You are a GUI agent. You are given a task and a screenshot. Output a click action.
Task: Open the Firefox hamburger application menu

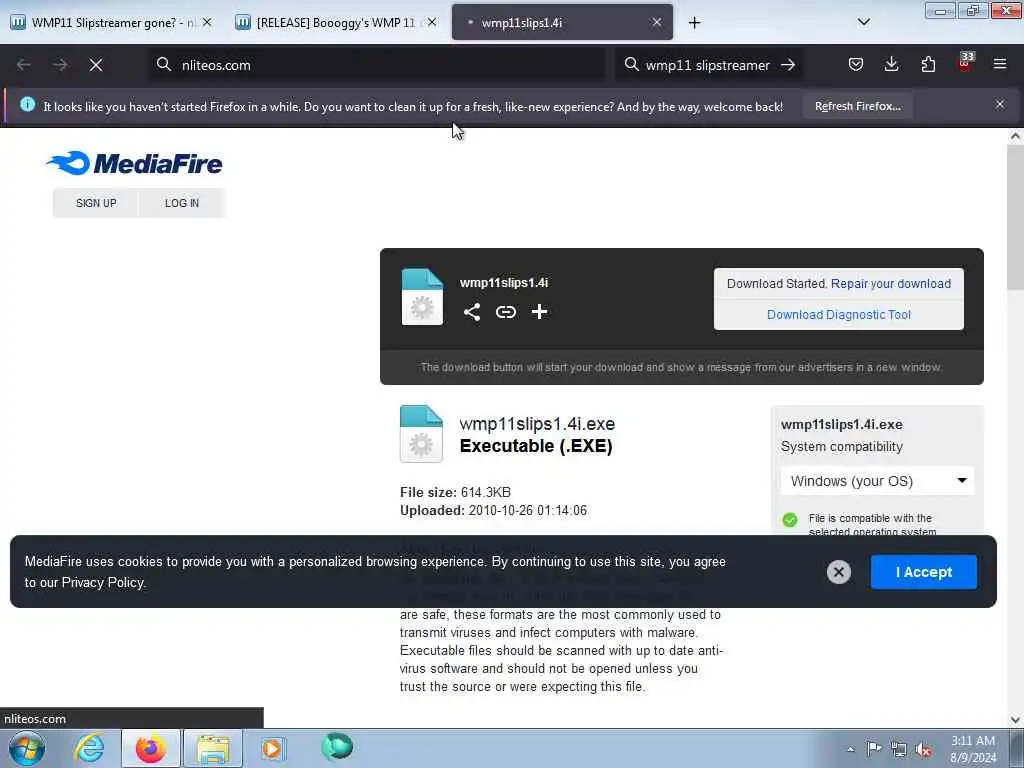[1000, 64]
